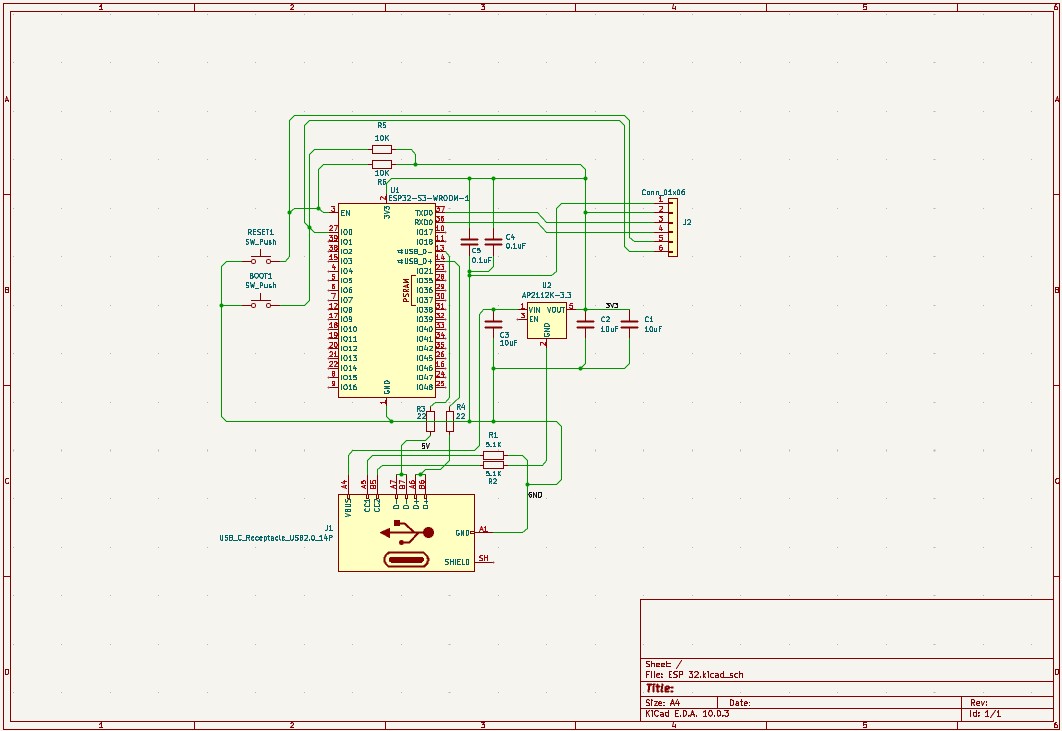1062x731 pixels.
Task: Click the J1 reference designator
Action: tap(328, 528)
